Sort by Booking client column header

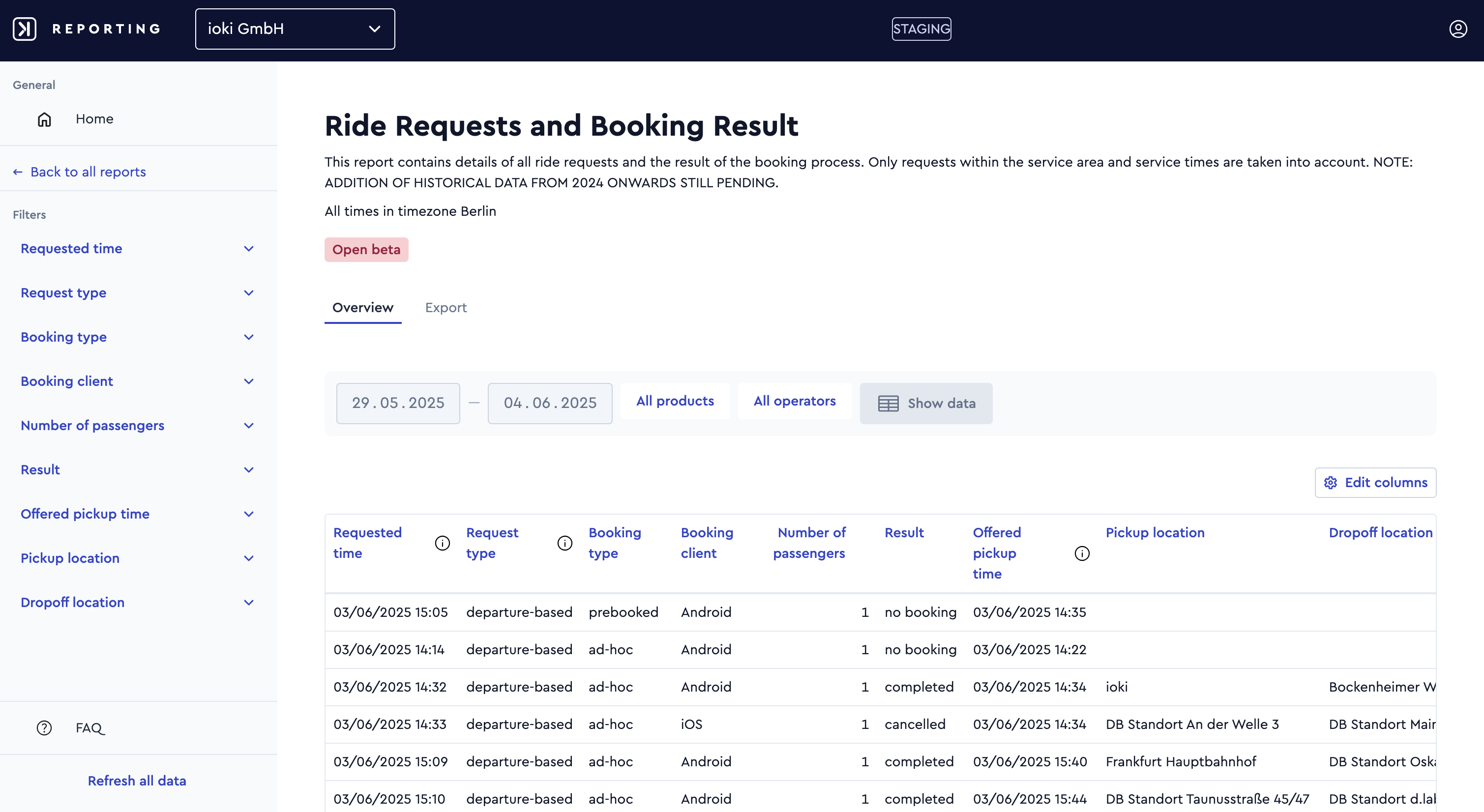point(707,543)
